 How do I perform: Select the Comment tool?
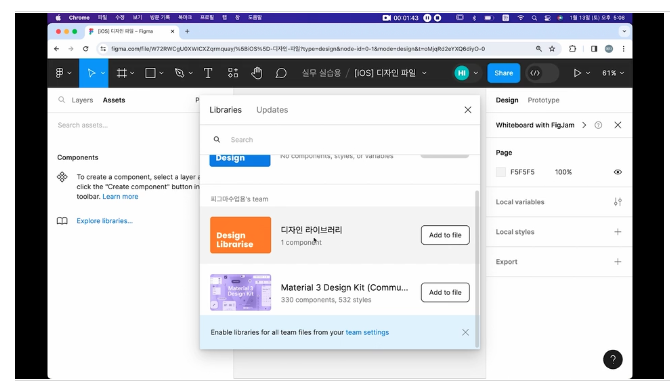pyautogui.click(x=281, y=73)
